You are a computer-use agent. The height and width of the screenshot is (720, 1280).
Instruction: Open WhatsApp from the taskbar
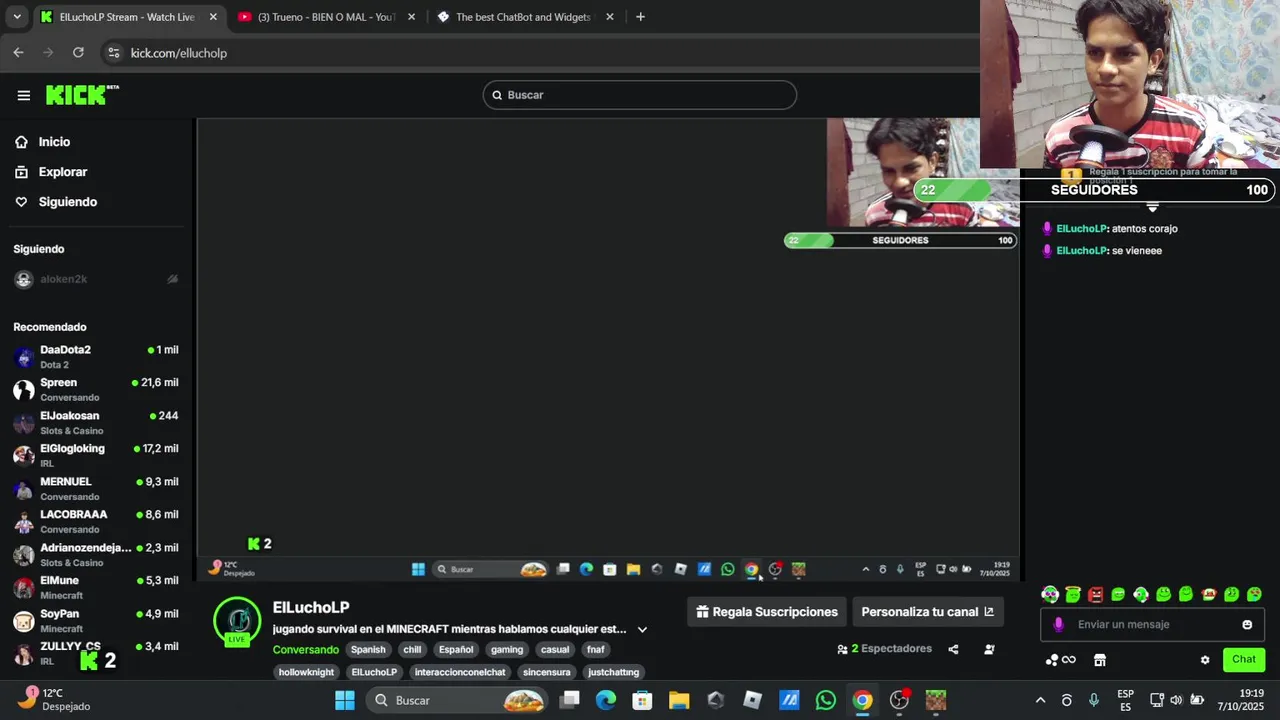click(x=825, y=700)
